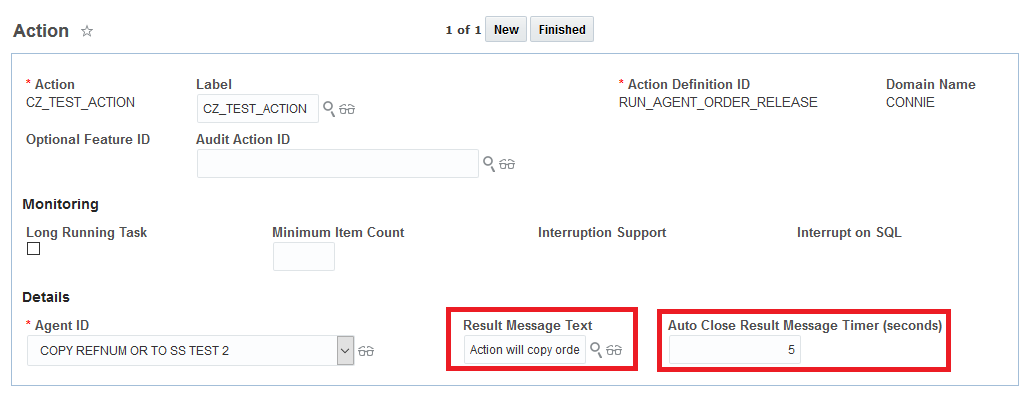Select the Minimum Item Count input box
Screen dimensions: 1026x403
(303, 256)
